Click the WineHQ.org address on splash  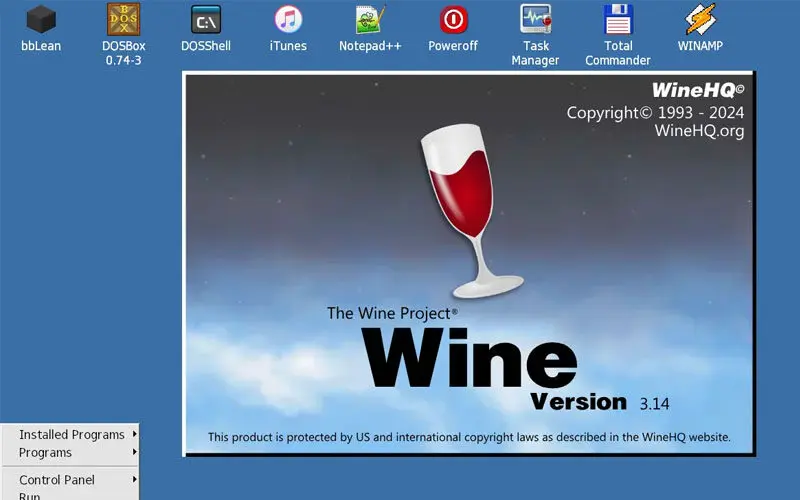tap(699, 131)
